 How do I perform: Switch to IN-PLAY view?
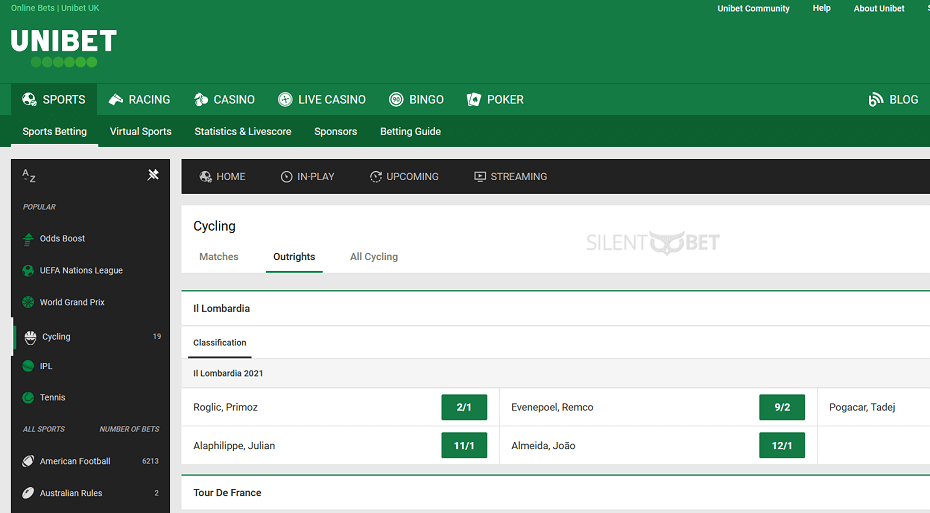pos(307,177)
